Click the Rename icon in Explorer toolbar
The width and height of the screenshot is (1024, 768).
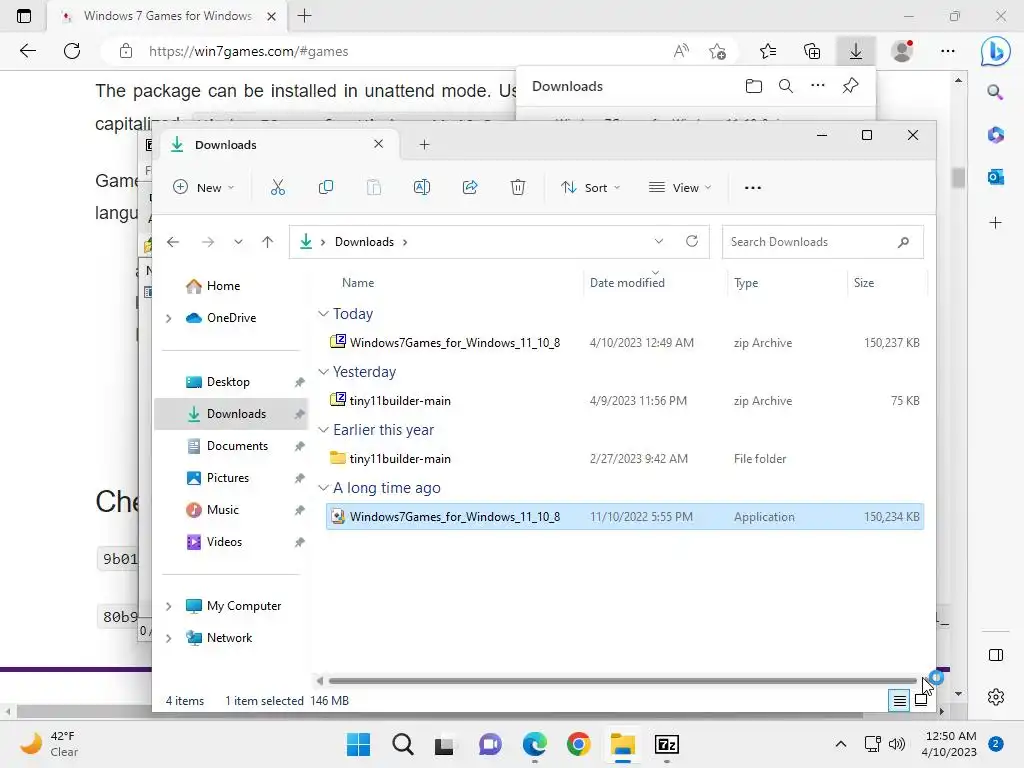[x=422, y=187]
